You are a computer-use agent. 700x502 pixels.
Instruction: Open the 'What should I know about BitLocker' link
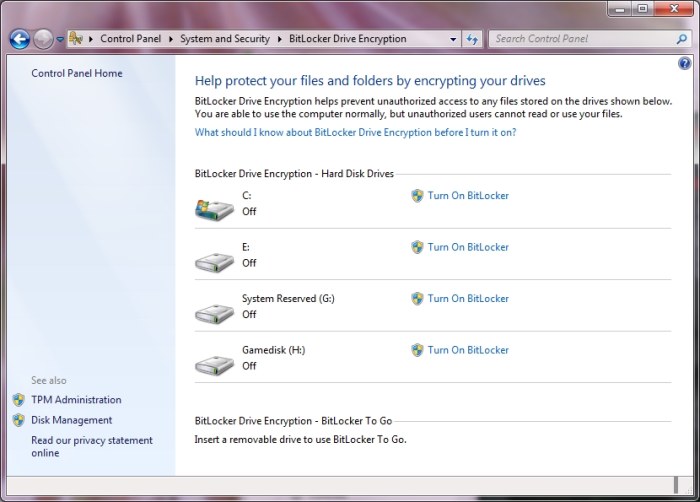click(x=355, y=132)
